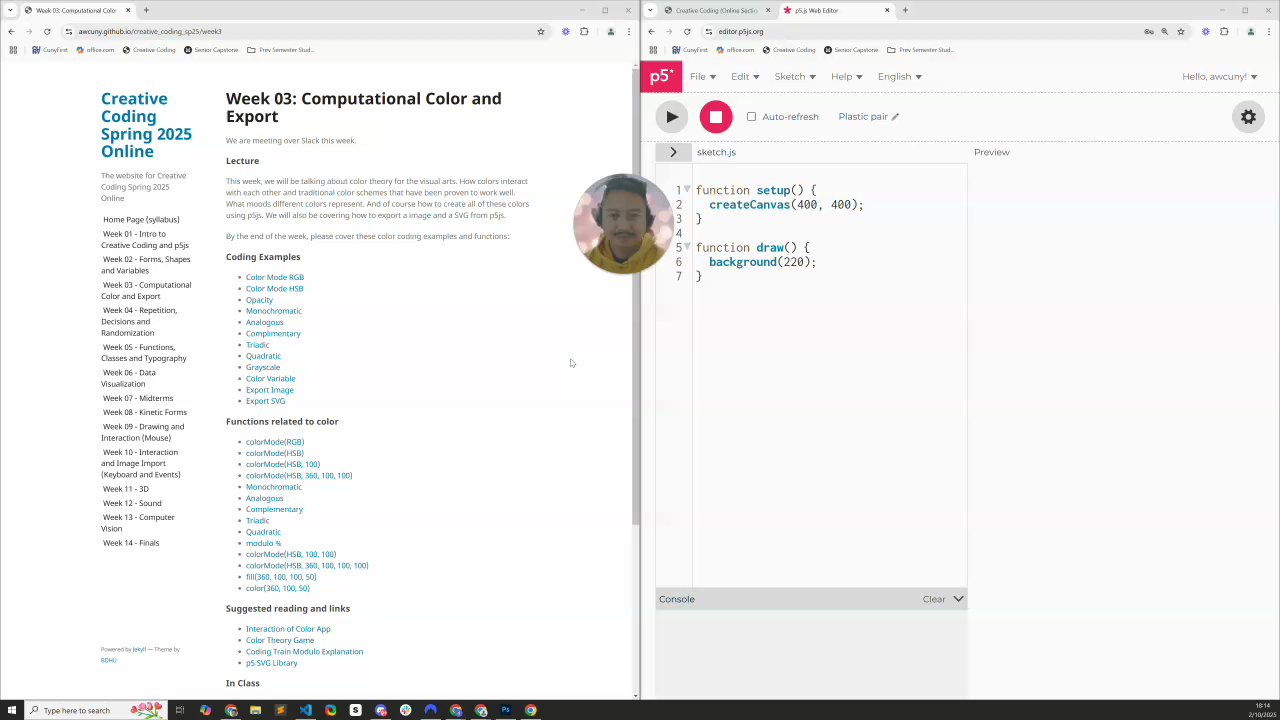Open new tab in right browser window

[x=905, y=10]
